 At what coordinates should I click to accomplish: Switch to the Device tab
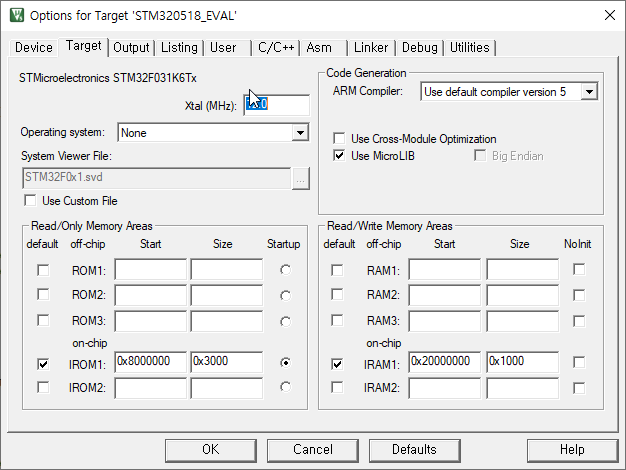click(34, 48)
